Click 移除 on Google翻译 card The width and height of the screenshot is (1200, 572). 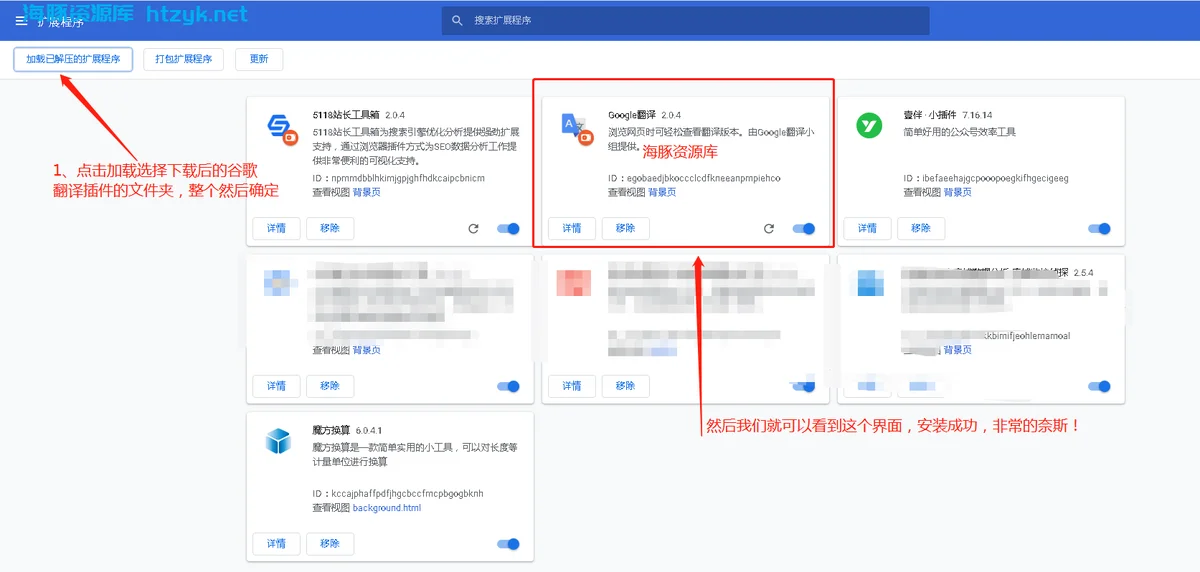[625, 228]
